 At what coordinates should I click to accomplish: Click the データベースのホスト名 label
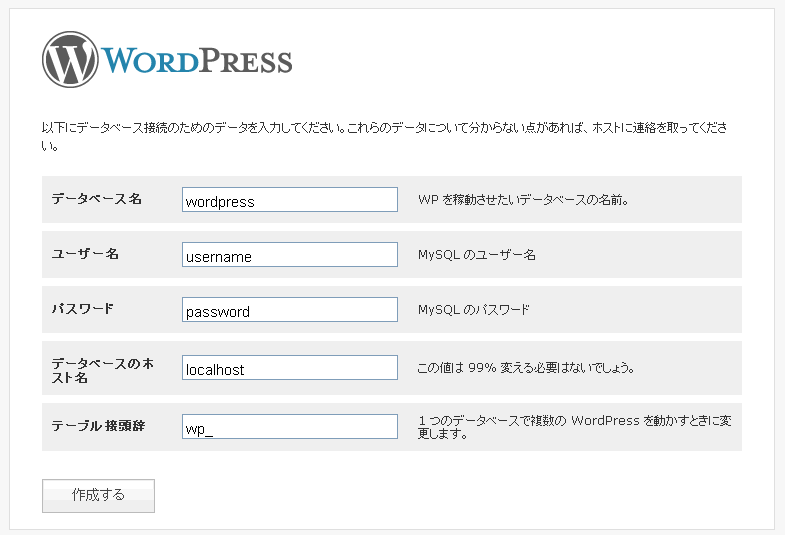pyautogui.click(x=103, y=370)
